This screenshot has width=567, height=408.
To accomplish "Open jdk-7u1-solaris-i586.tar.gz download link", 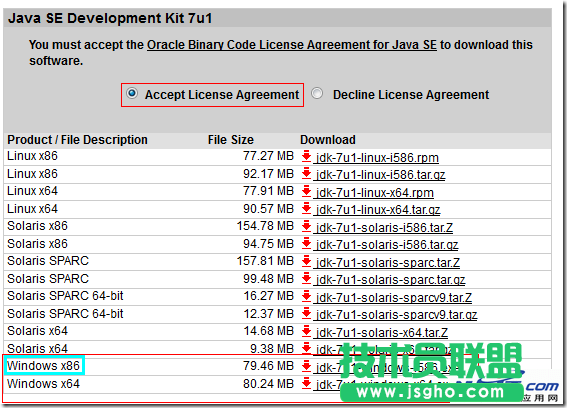I will coord(387,245).
